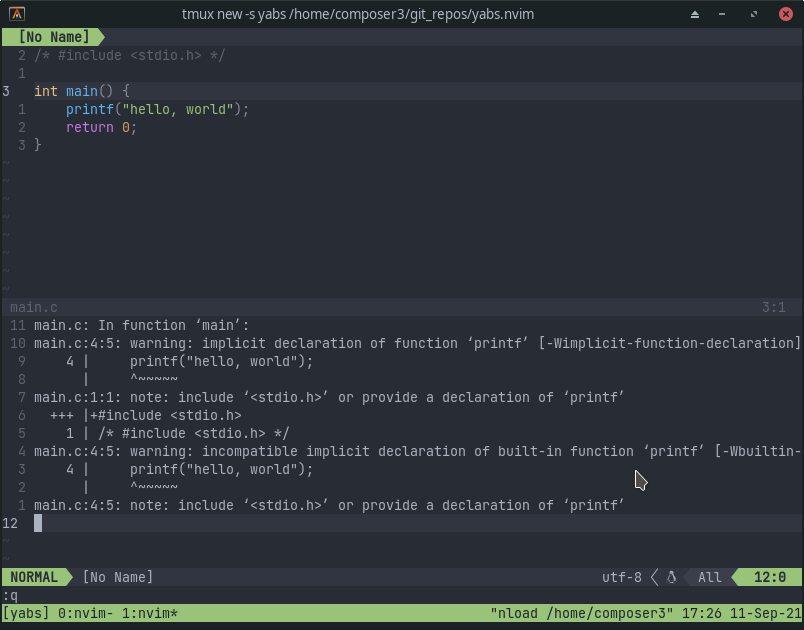804x630 pixels.
Task: Click the 12:0 line-column indicator
Action: coord(770,577)
